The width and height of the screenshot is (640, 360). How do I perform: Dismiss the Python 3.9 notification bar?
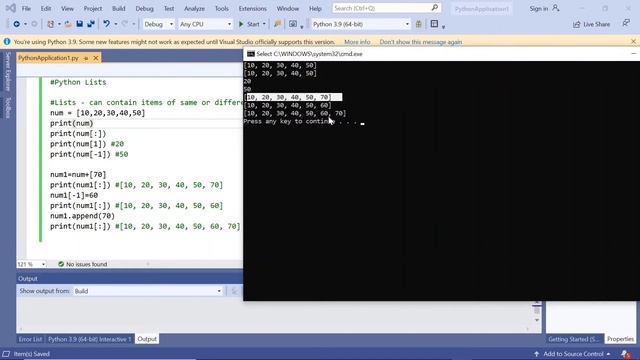(633, 42)
